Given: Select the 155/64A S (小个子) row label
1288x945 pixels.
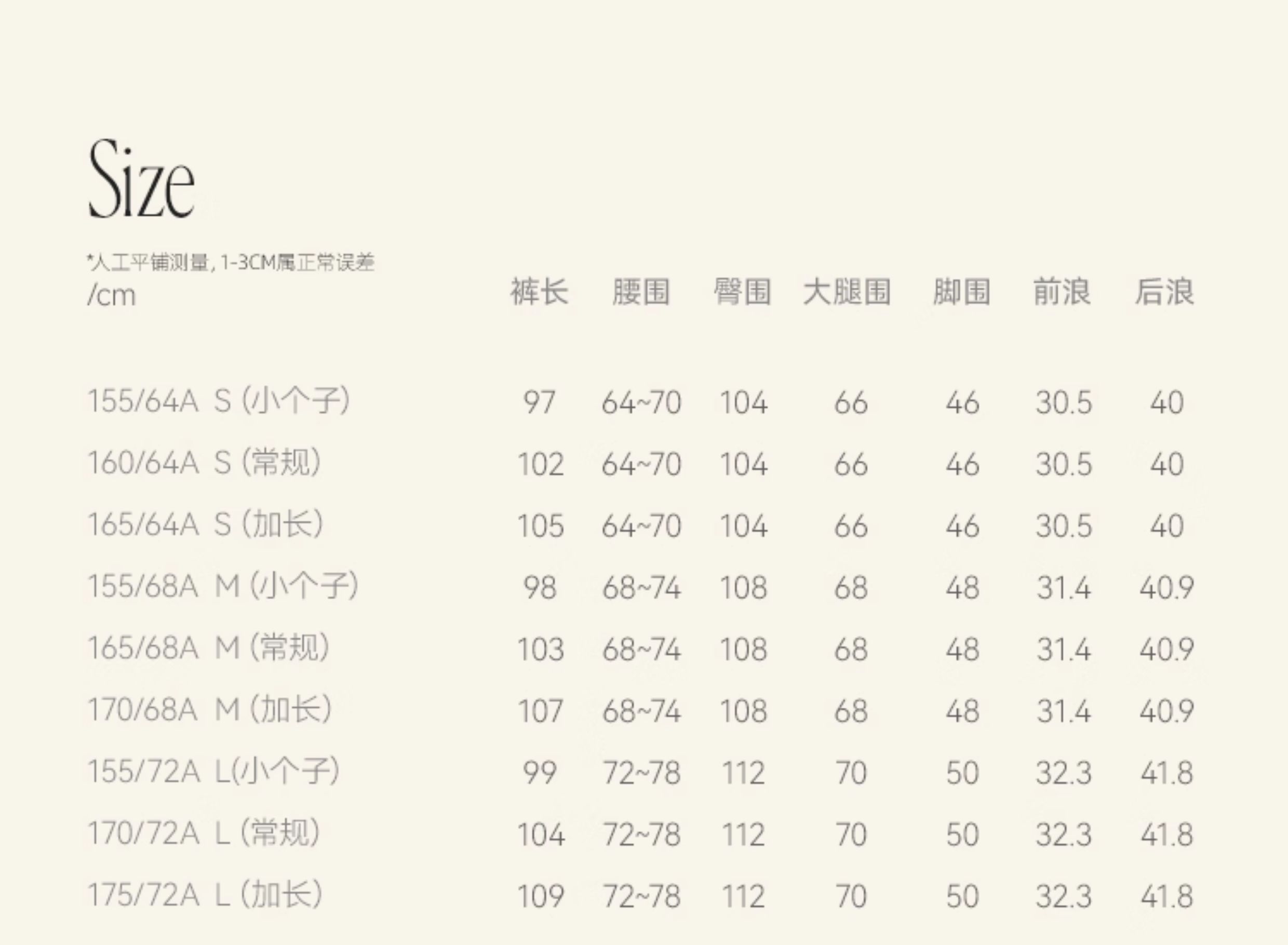Looking at the screenshot, I should coord(219,401).
